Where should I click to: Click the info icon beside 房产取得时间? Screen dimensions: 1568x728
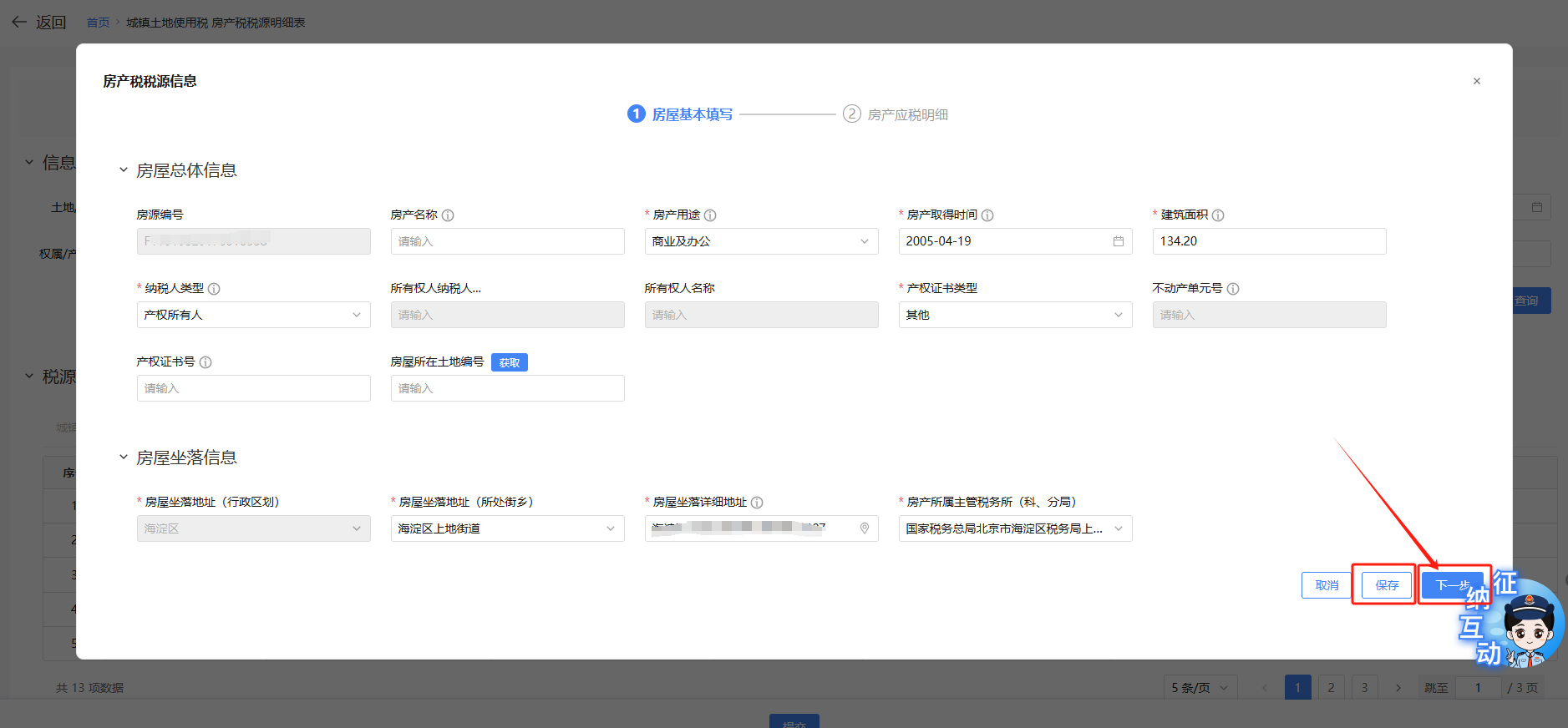(987, 215)
